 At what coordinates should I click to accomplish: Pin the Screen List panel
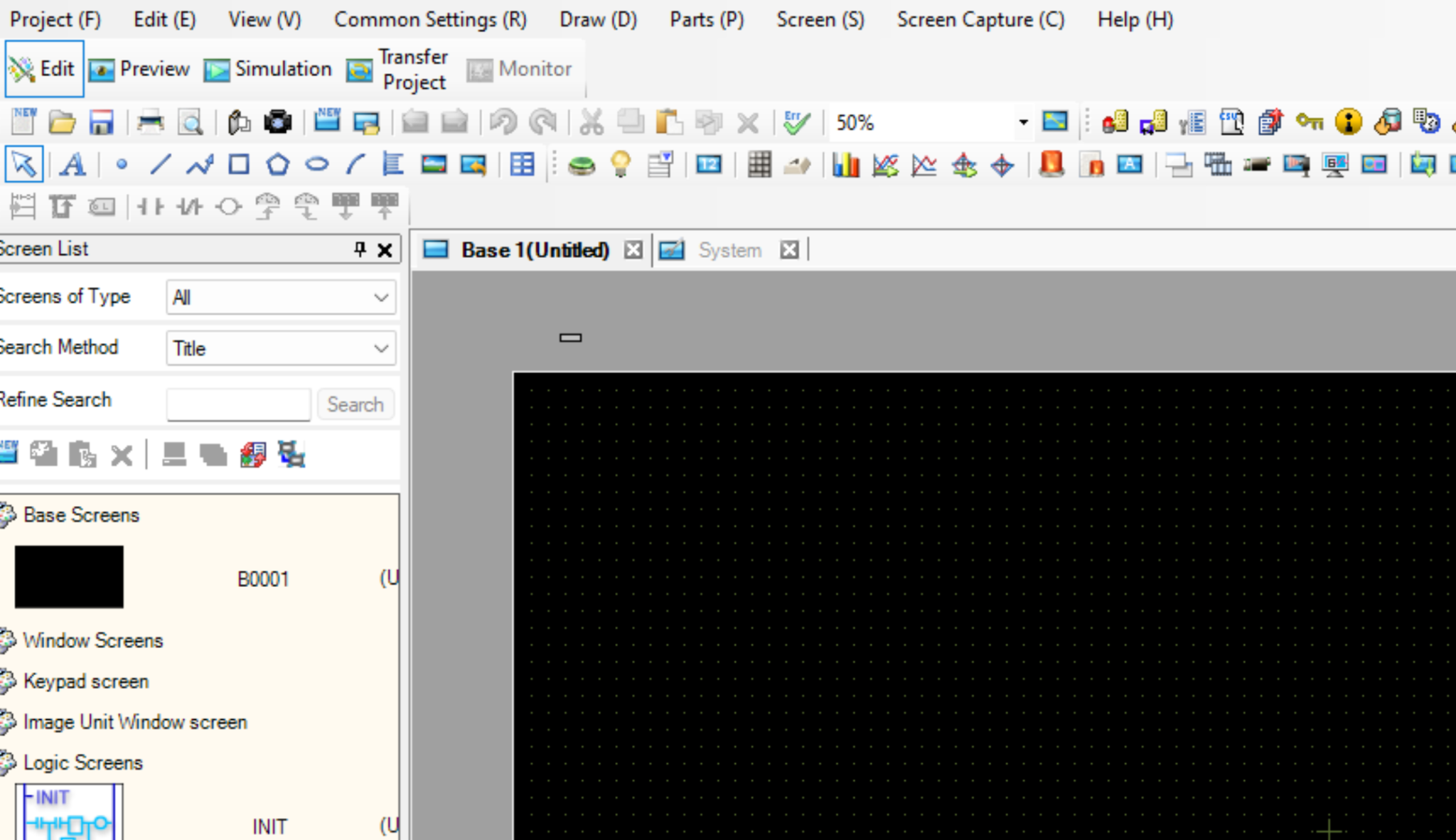pos(360,249)
